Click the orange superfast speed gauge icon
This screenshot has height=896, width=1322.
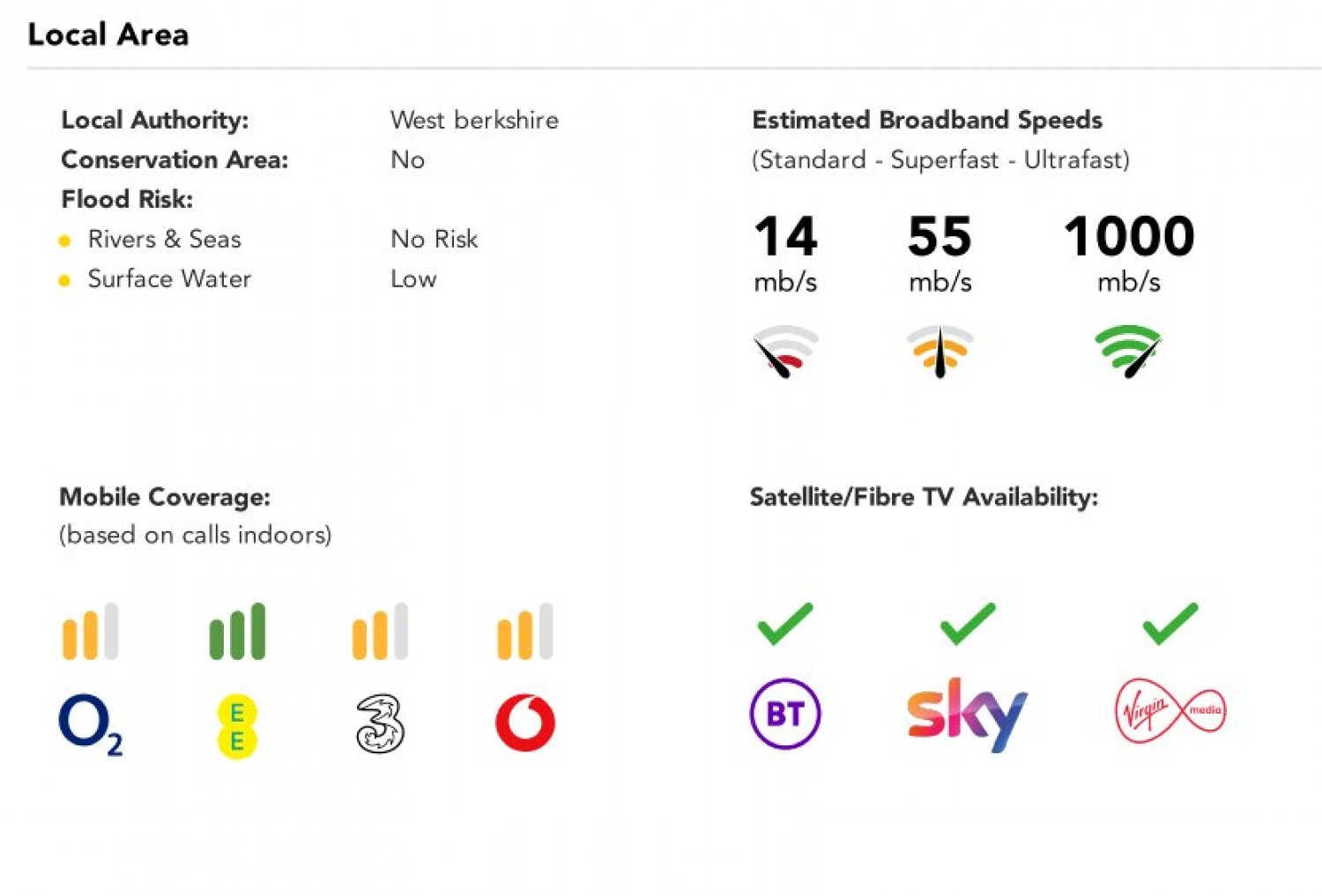click(940, 351)
